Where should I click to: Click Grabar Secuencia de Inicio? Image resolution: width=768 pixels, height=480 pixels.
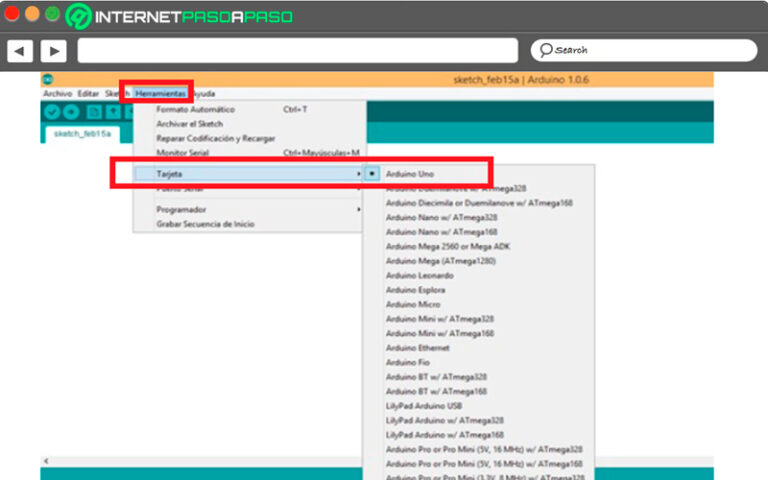click(205, 224)
